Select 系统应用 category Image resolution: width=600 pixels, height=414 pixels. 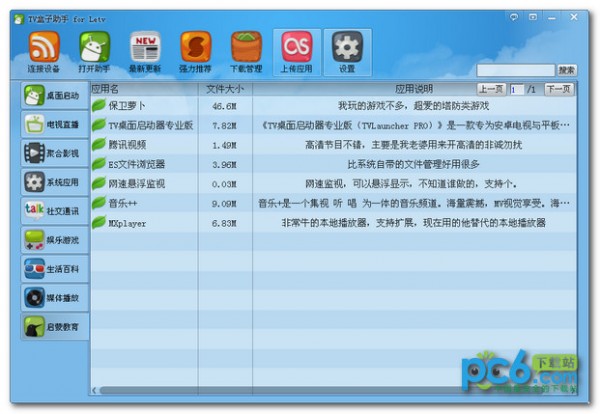[x=55, y=182]
